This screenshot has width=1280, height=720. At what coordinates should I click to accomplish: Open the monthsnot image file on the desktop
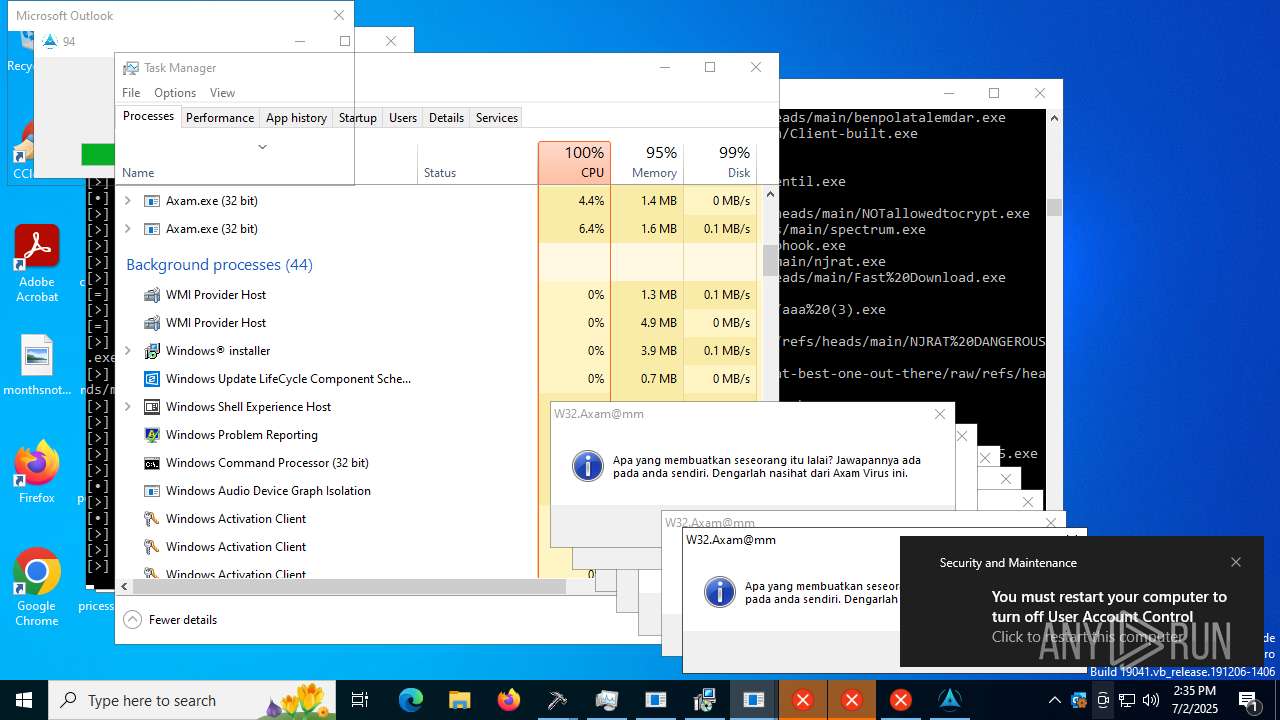click(37, 366)
